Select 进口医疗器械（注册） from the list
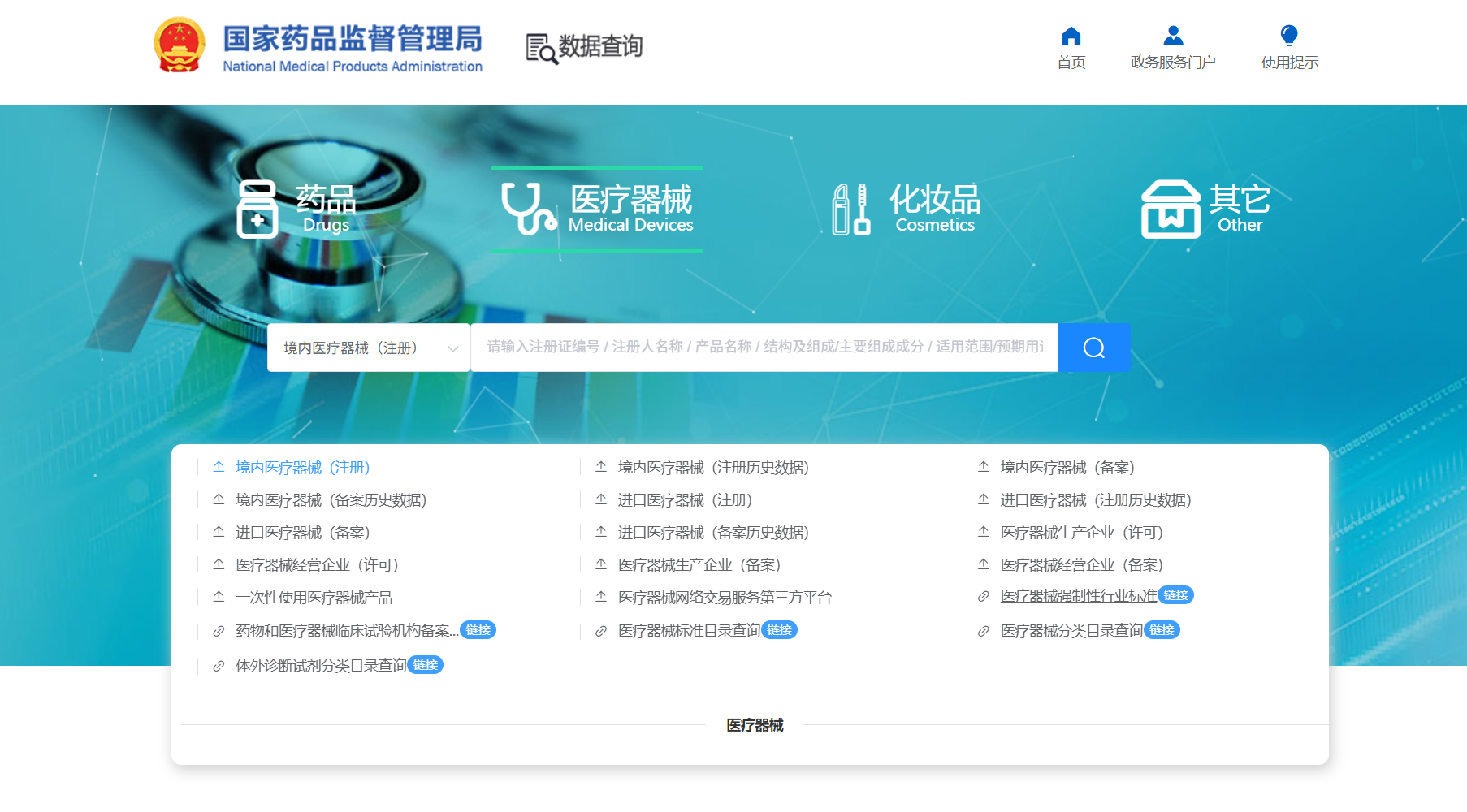1467x812 pixels. (685, 500)
